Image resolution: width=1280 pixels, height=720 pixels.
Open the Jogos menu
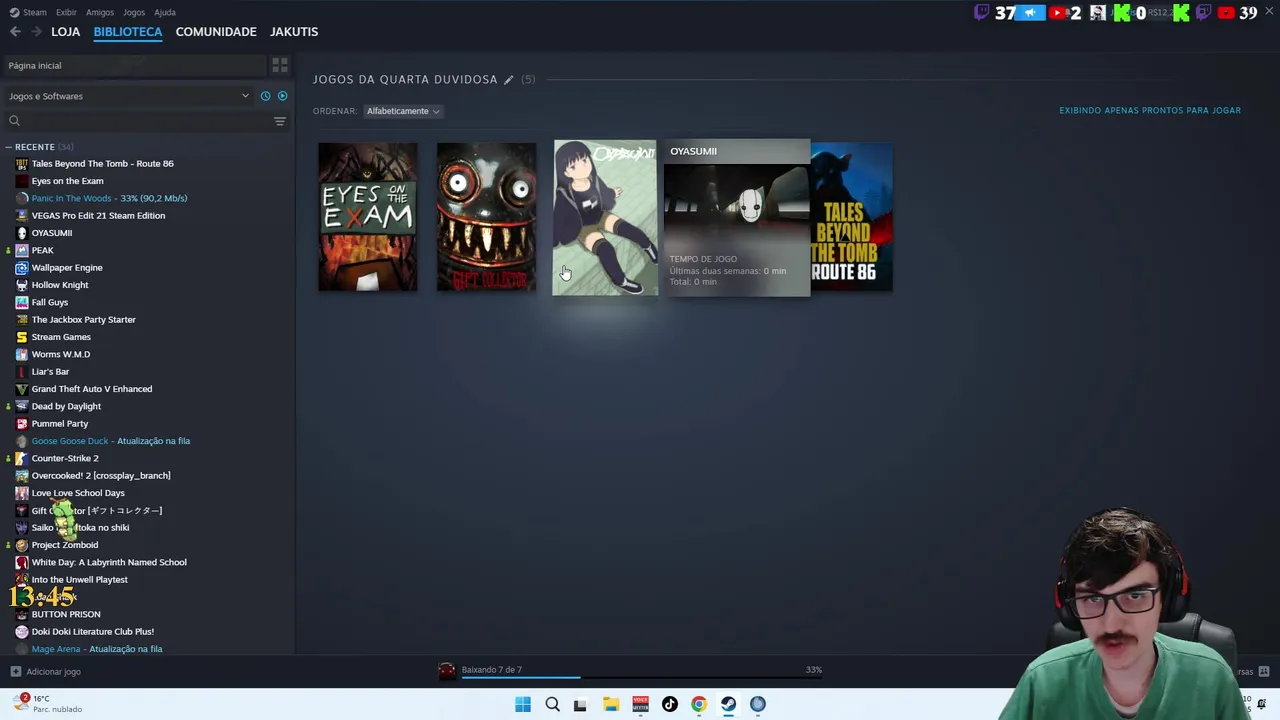tap(134, 12)
